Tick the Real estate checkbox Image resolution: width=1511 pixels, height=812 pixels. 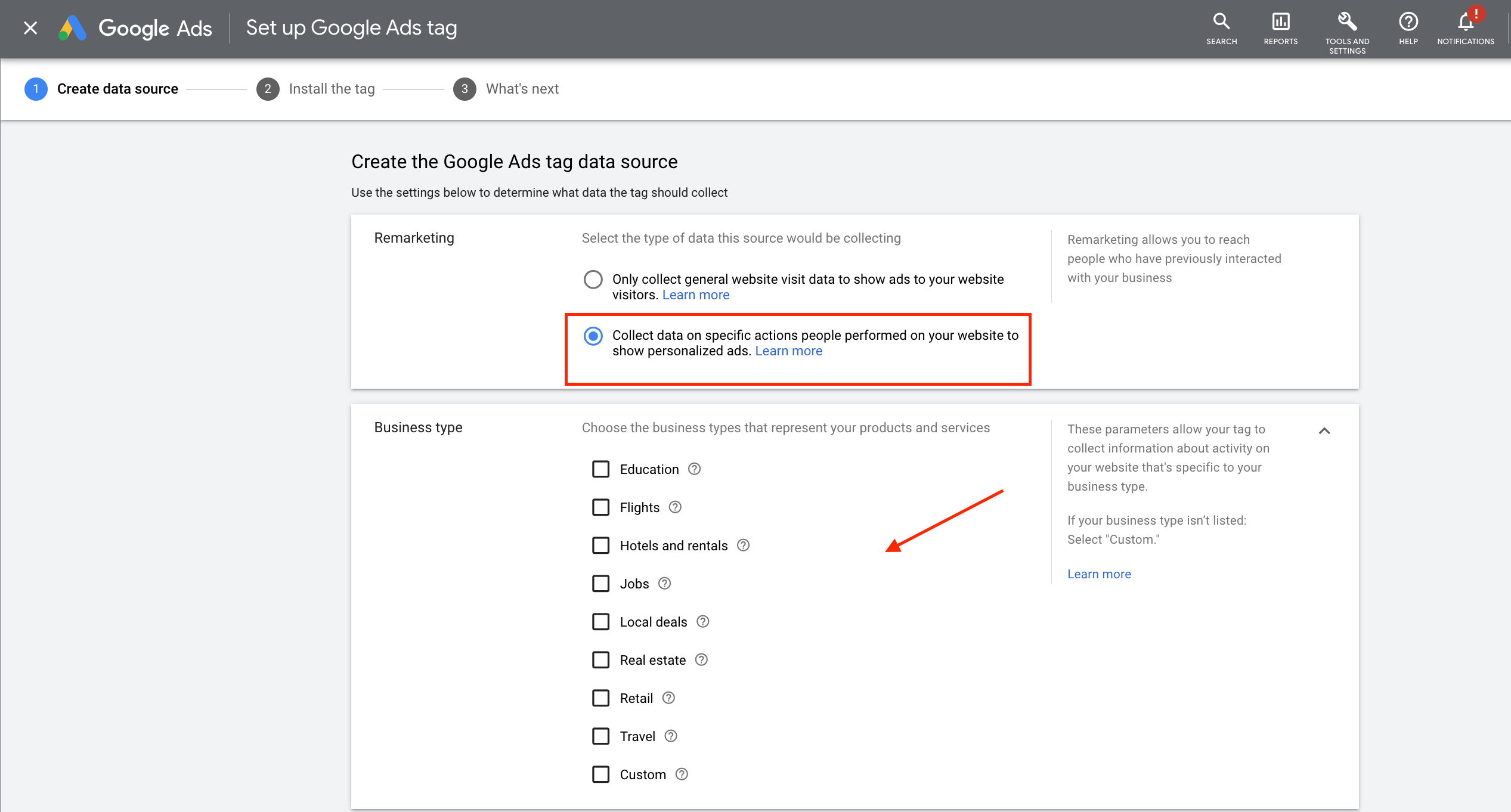tap(600, 660)
